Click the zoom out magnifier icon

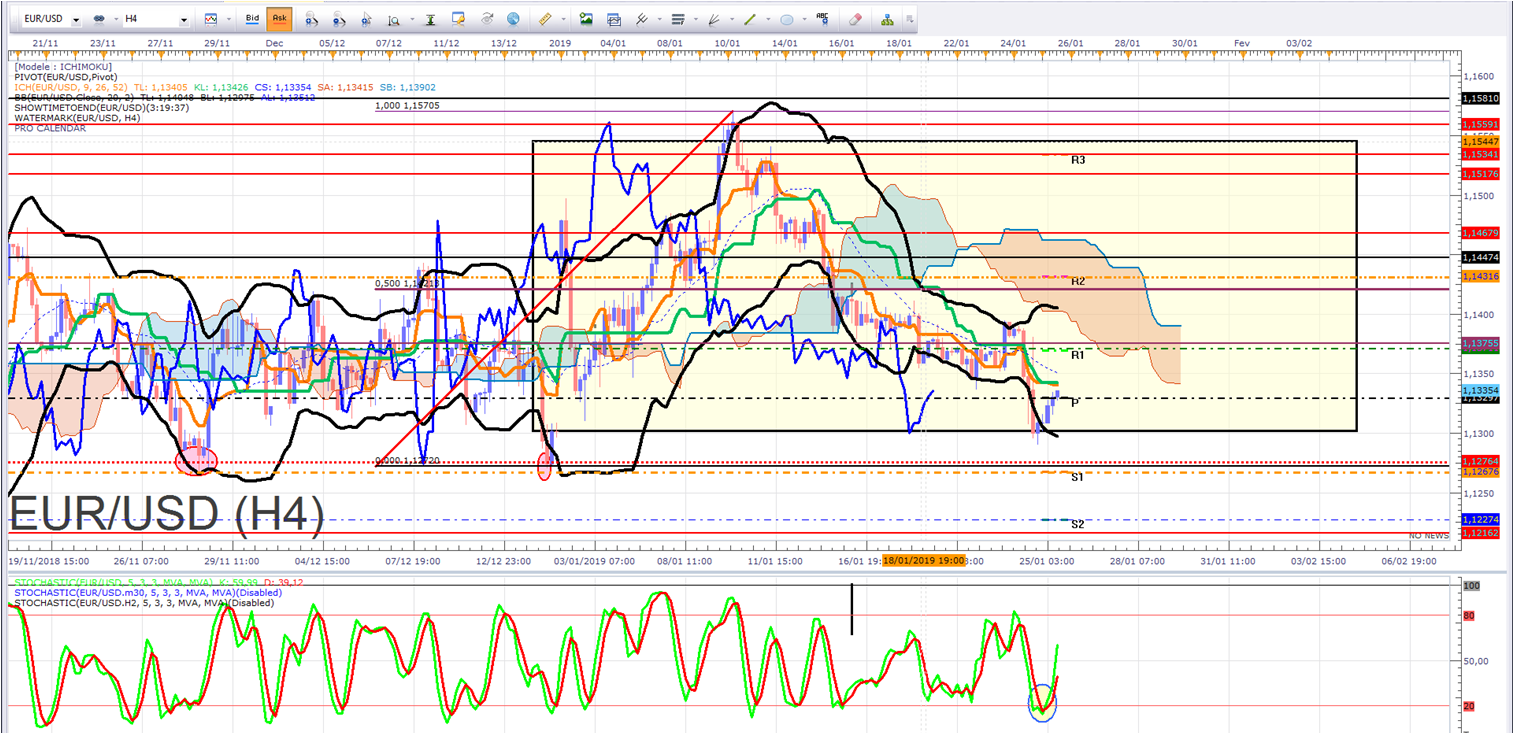click(341, 19)
